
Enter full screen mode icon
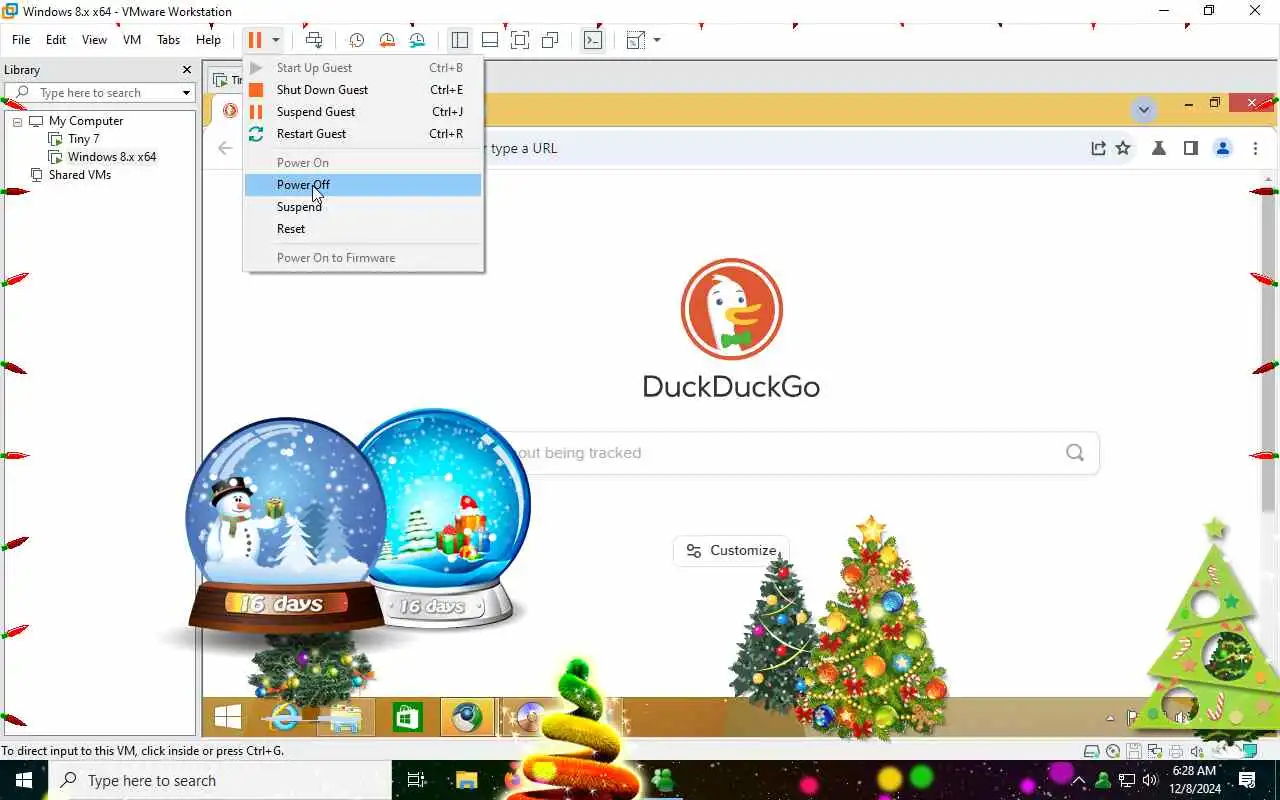point(520,40)
